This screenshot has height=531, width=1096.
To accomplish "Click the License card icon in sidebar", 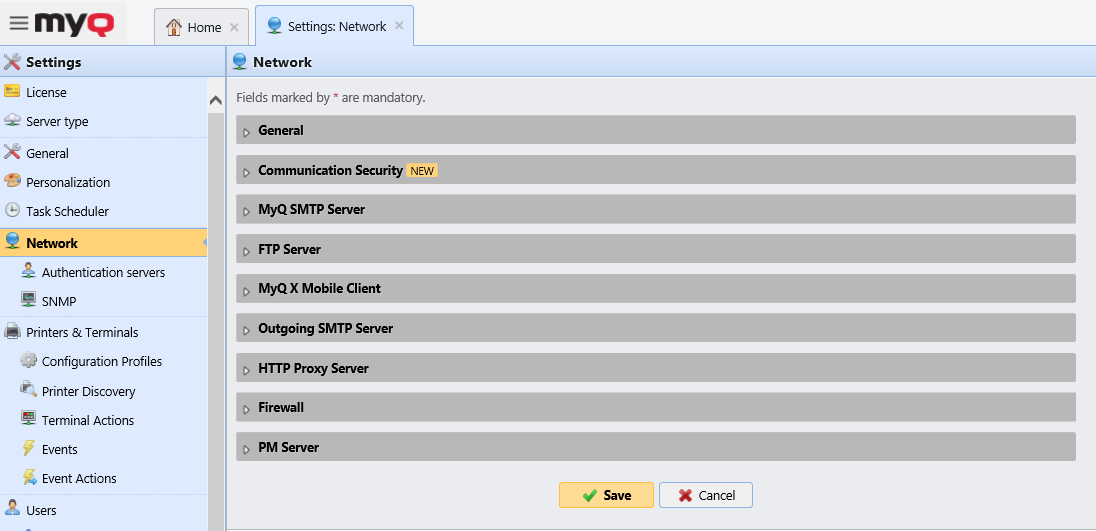I will tap(12, 92).
